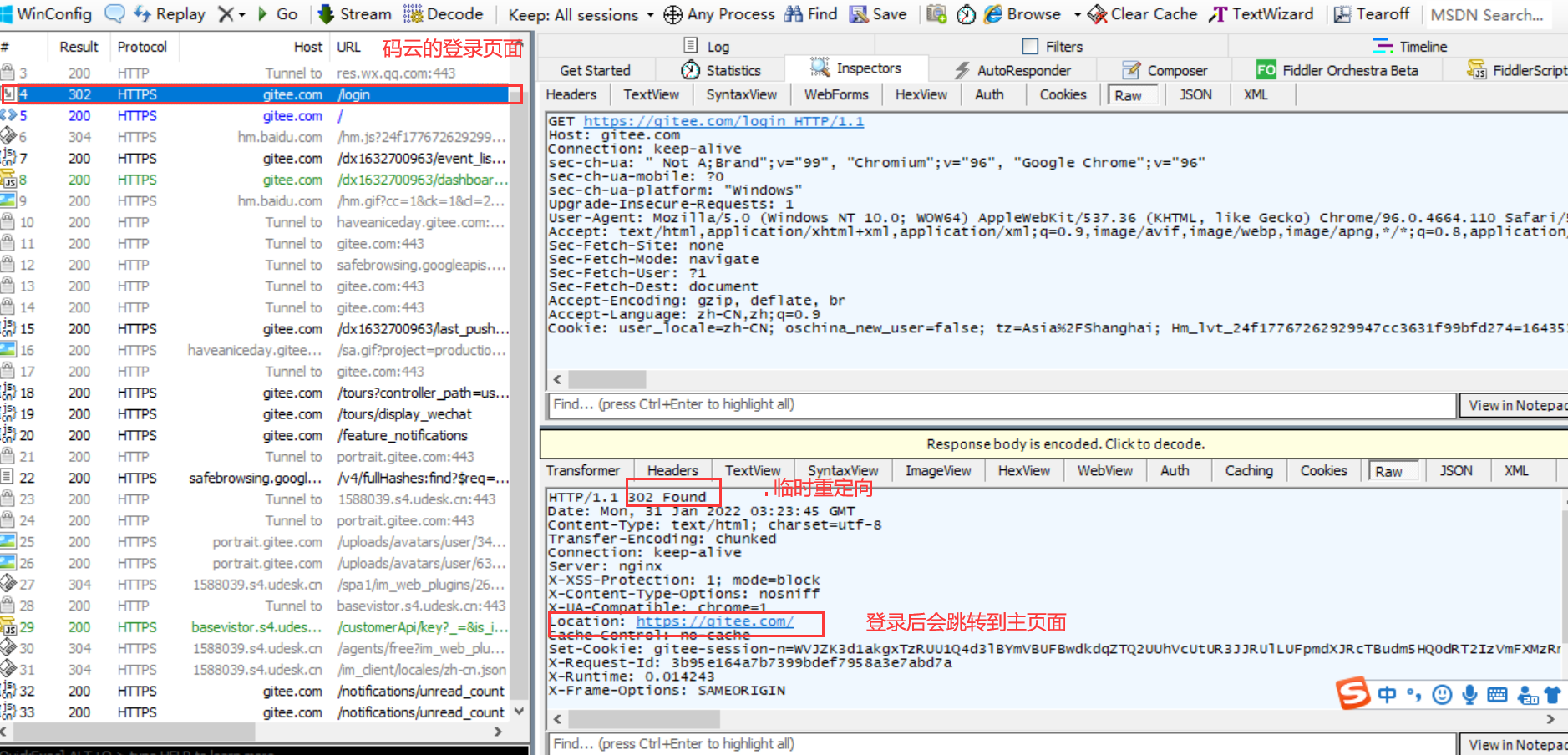Click the timer stopwatch icon
Screen dimensions: 1568x755
click(x=966, y=14)
